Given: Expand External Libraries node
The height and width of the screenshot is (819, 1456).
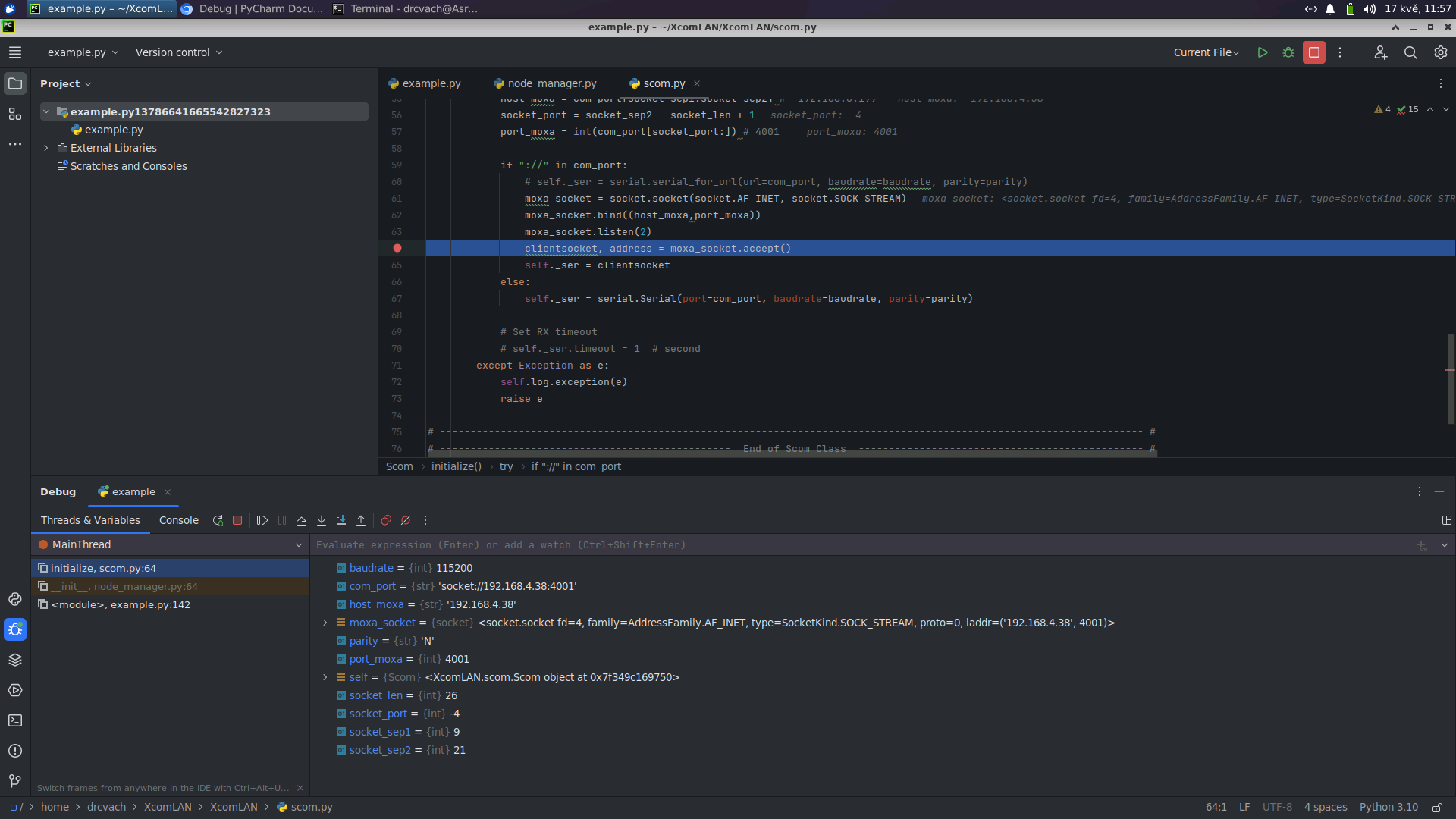Looking at the screenshot, I should tap(46, 148).
